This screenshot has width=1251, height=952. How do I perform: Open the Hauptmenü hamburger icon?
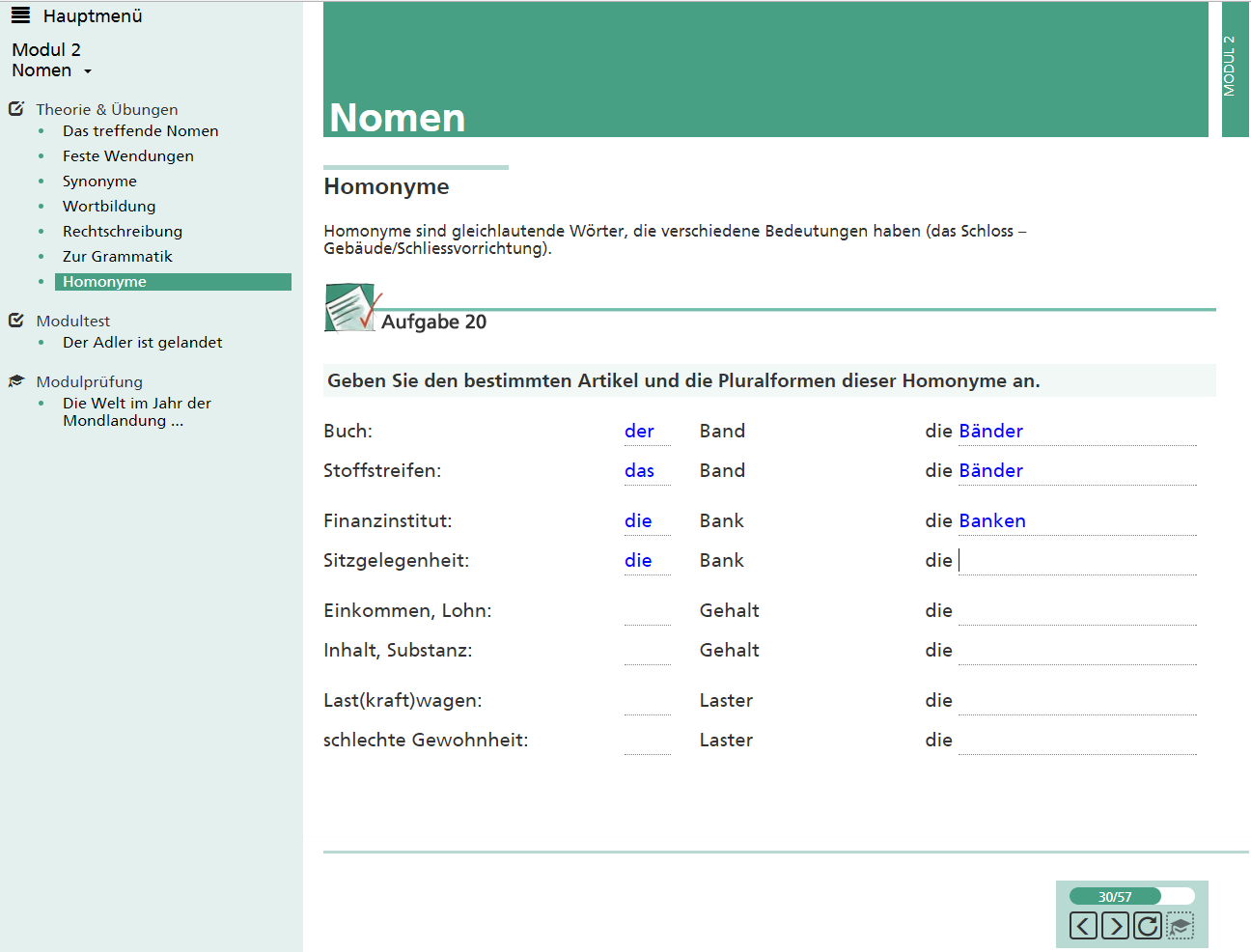pos(20,15)
